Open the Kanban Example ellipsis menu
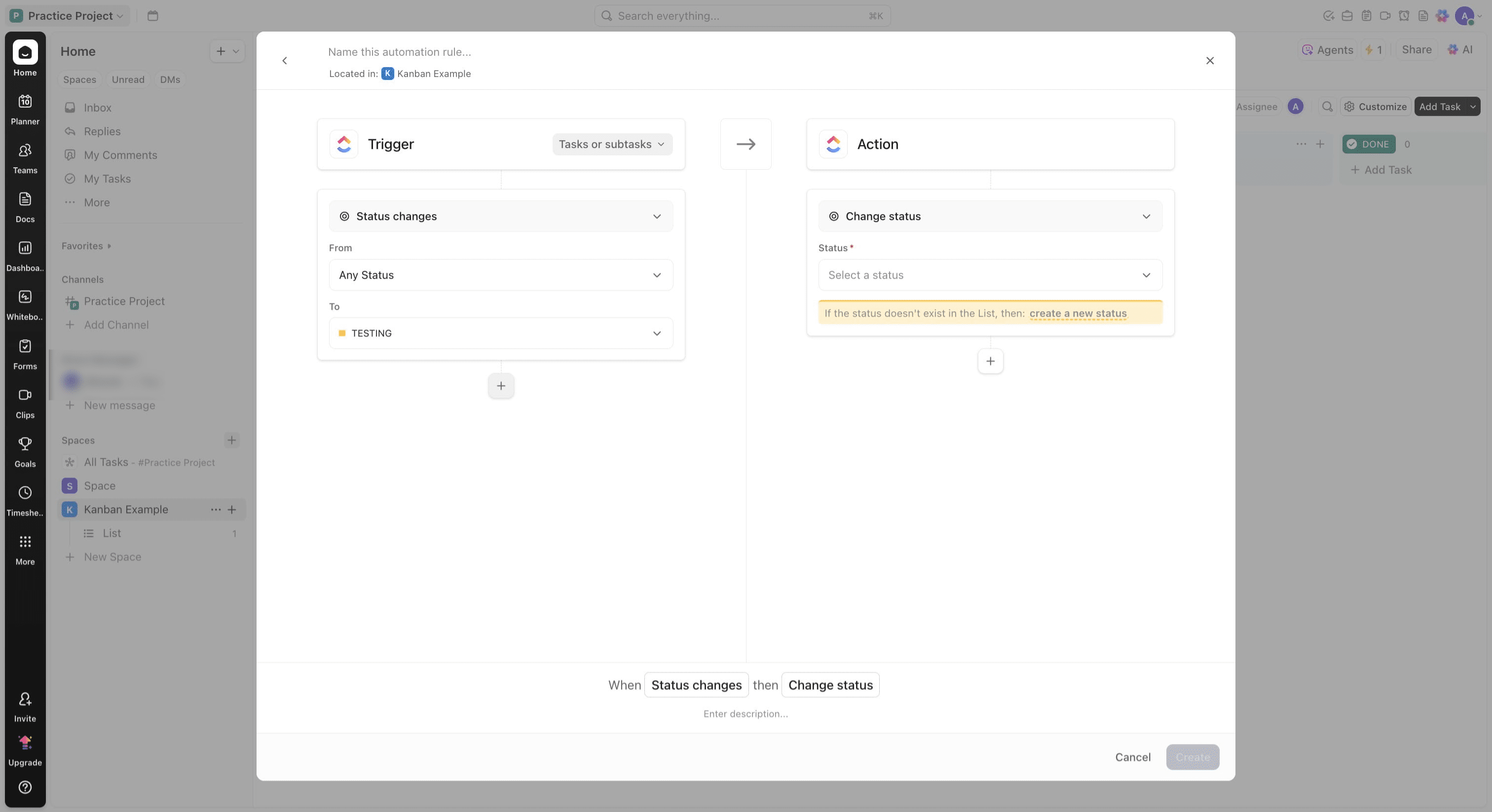Screen dimensions: 1492x812 [x=216, y=510]
